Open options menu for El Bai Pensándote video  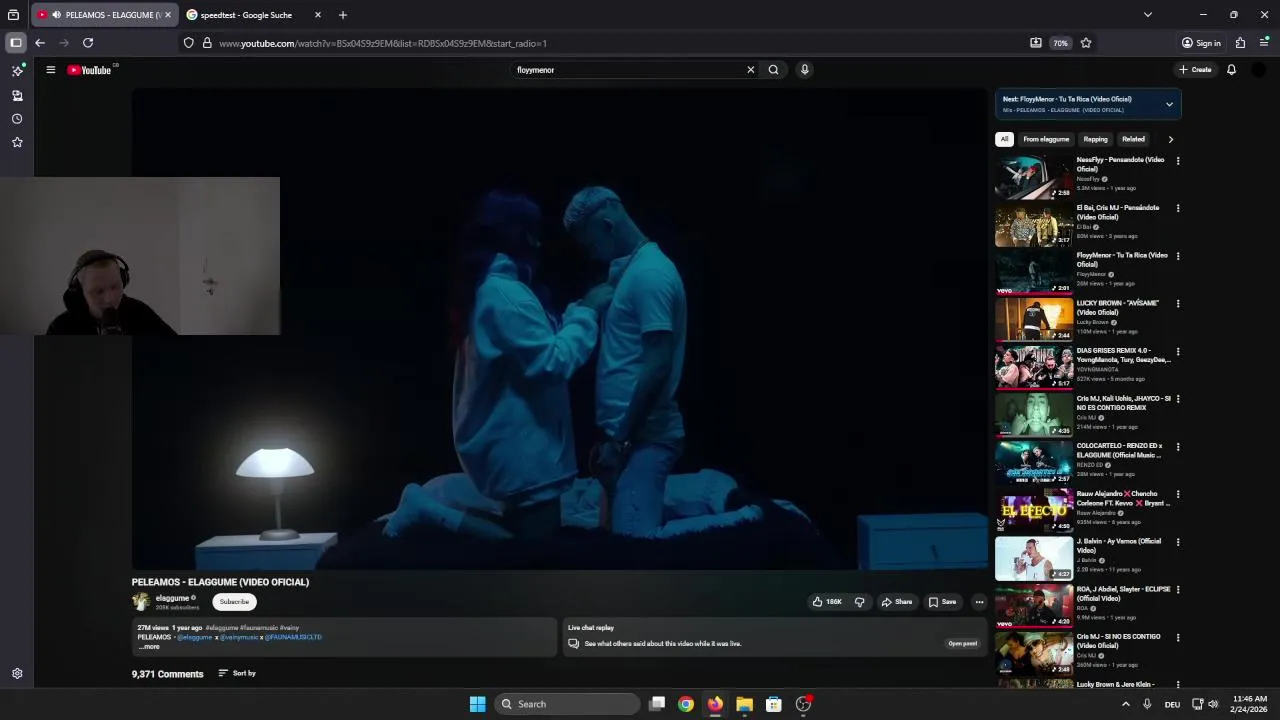click(x=1178, y=208)
